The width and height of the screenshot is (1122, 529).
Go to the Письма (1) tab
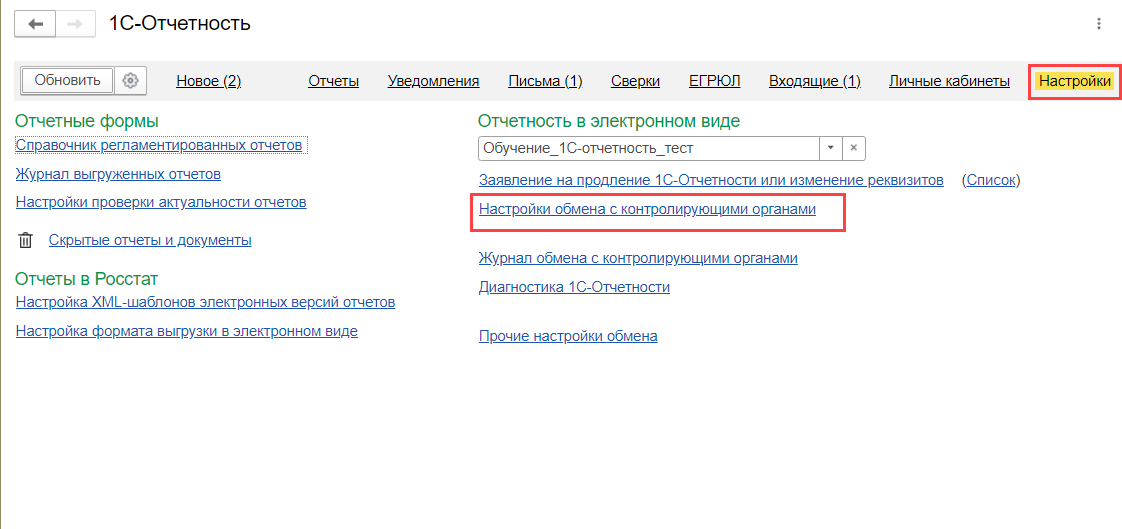tap(545, 81)
